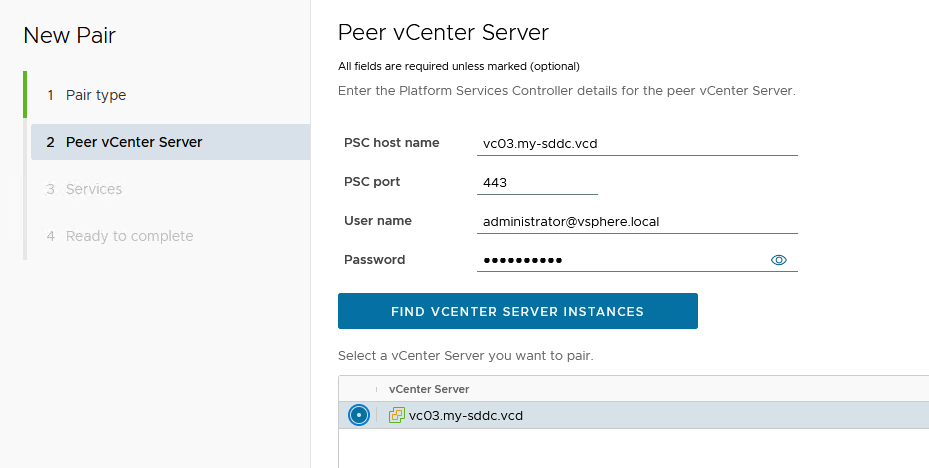
Task: Click the New Pair wizard title
Action: click(69, 36)
